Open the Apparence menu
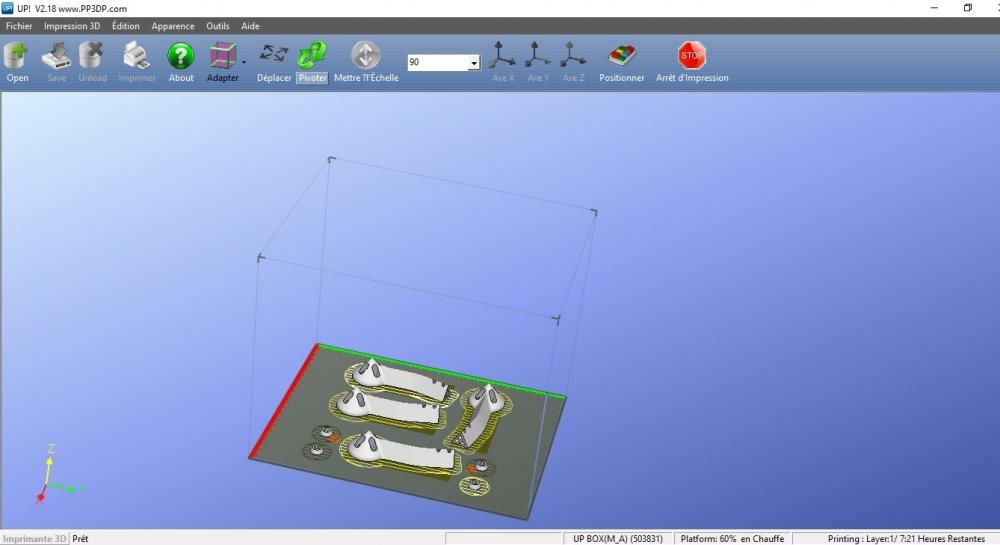This screenshot has height=545, width=1000. tap(173, 26)
